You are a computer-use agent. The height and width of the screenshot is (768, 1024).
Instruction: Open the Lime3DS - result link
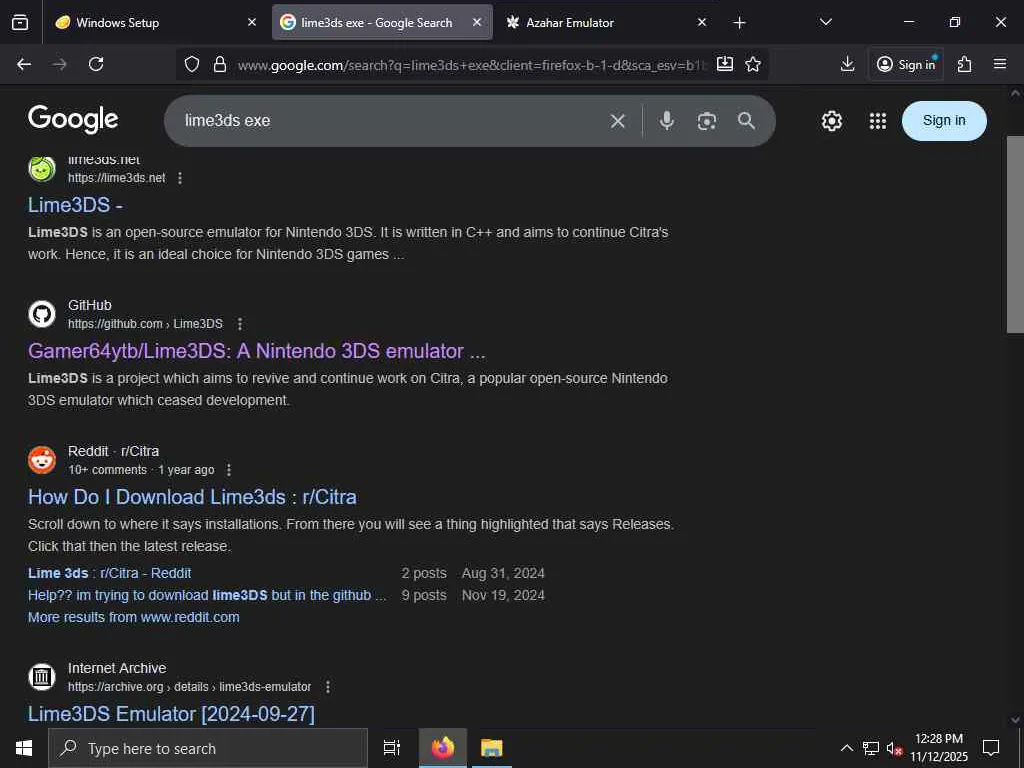pyautogui.click(x=75, y=205)
